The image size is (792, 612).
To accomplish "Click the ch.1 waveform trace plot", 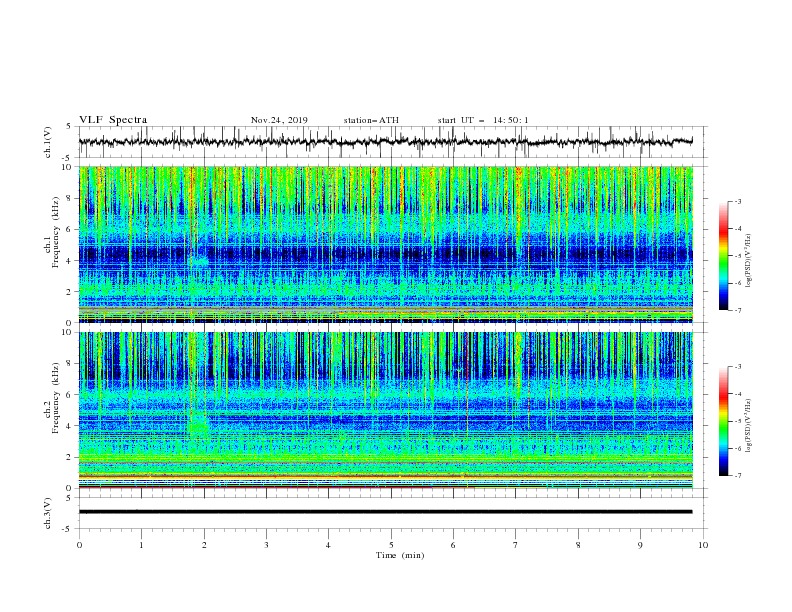I will pyautogui.click(x=385, y=142).
